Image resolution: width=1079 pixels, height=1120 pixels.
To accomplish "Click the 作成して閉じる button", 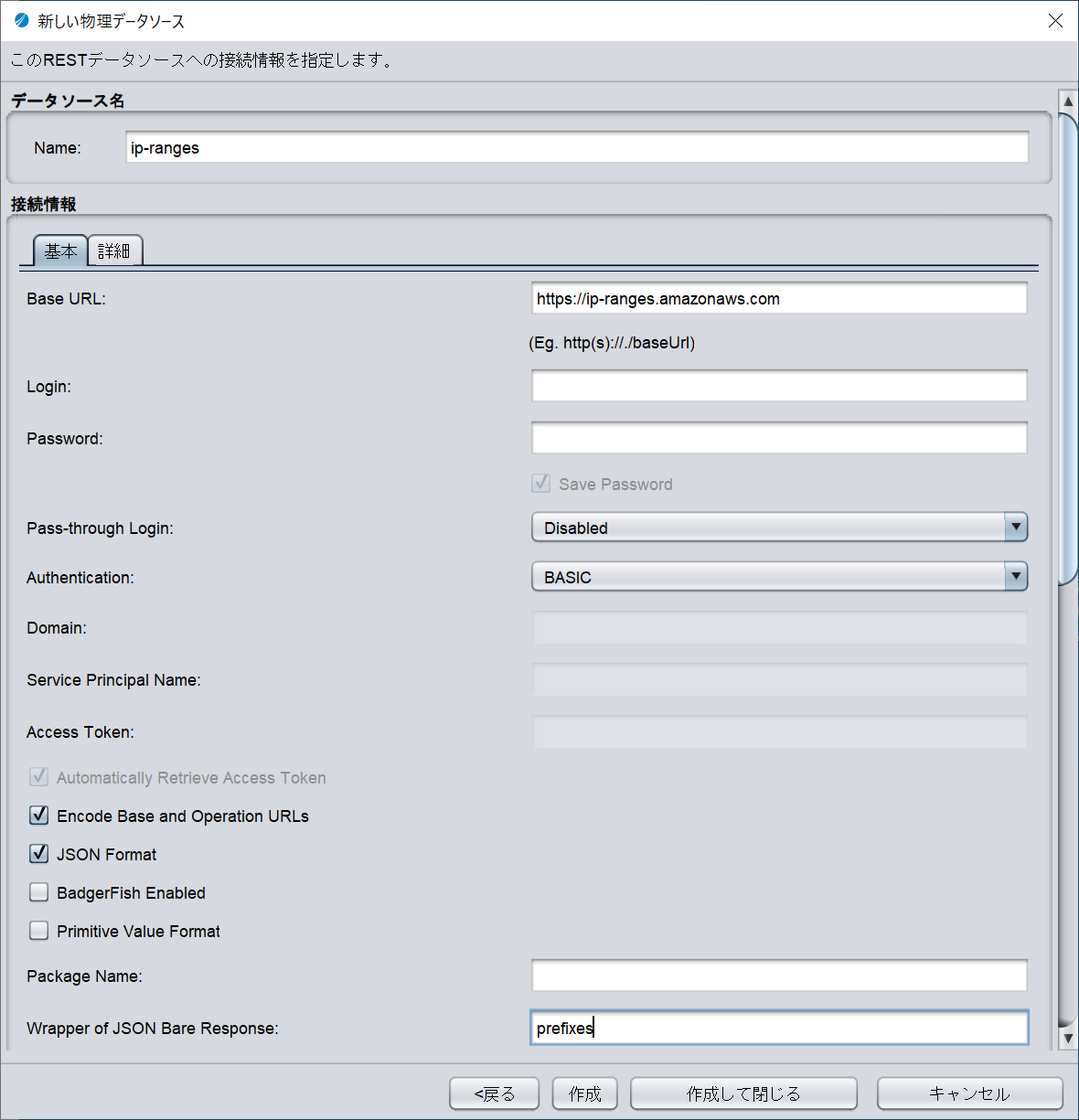I will click(743, 1093).
